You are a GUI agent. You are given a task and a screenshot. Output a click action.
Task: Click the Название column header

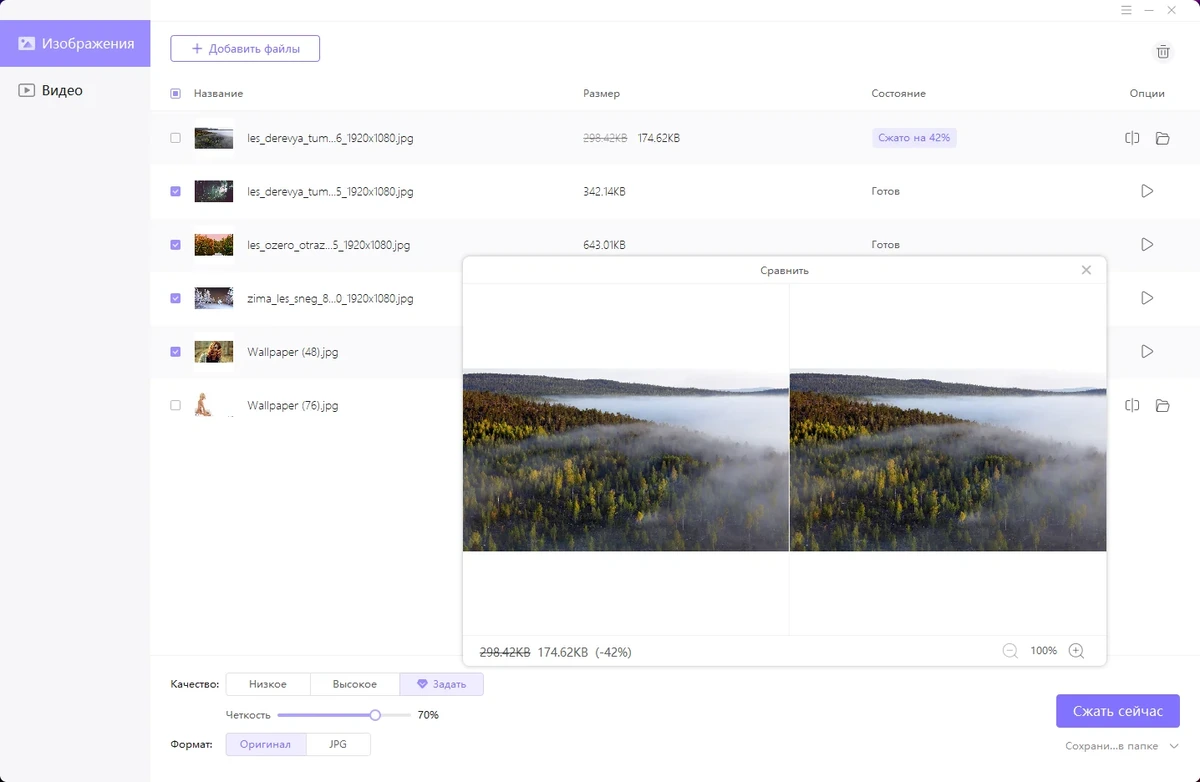click(218, 93)
